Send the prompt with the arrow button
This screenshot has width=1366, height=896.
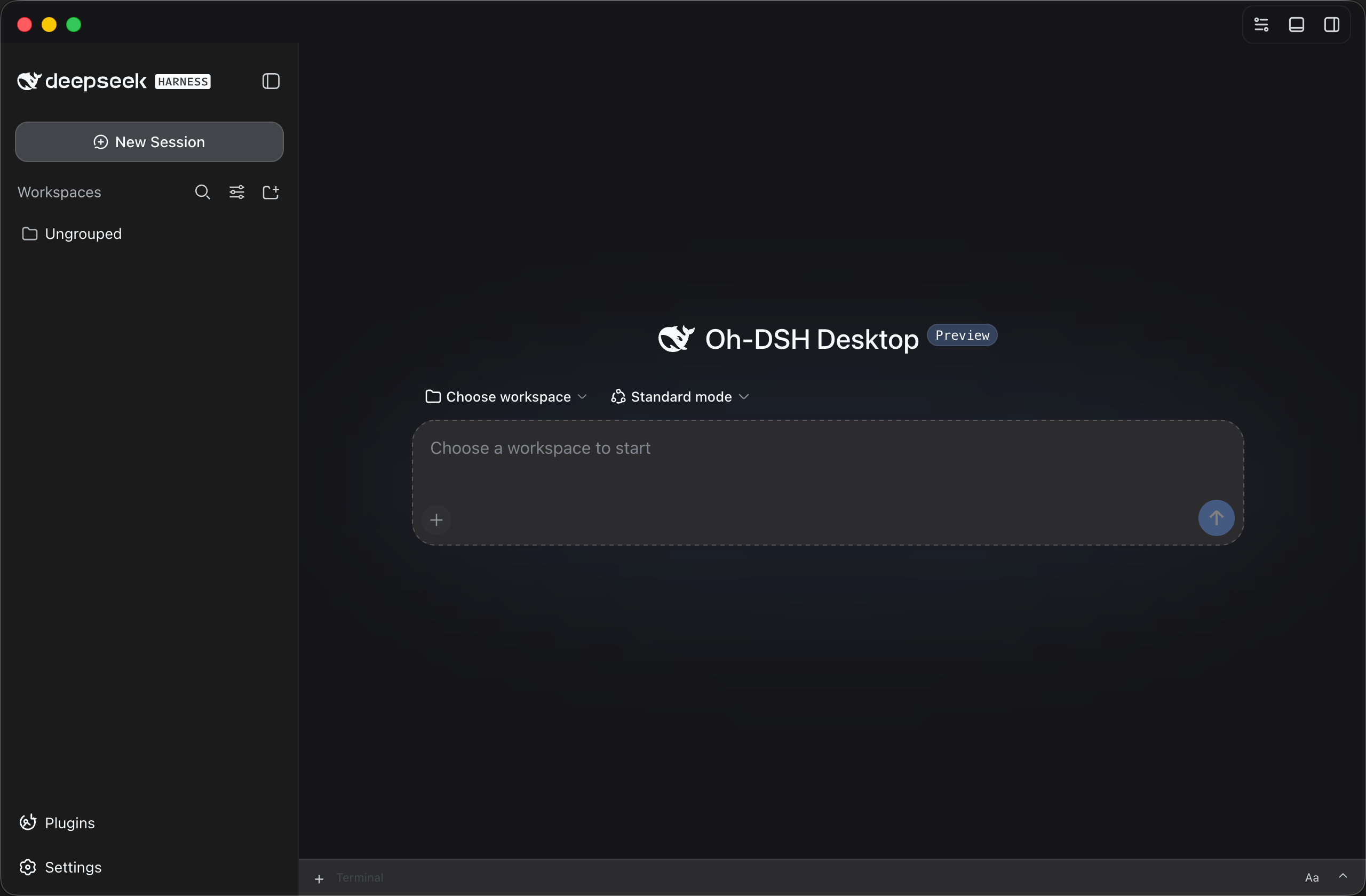point(1216,518)
